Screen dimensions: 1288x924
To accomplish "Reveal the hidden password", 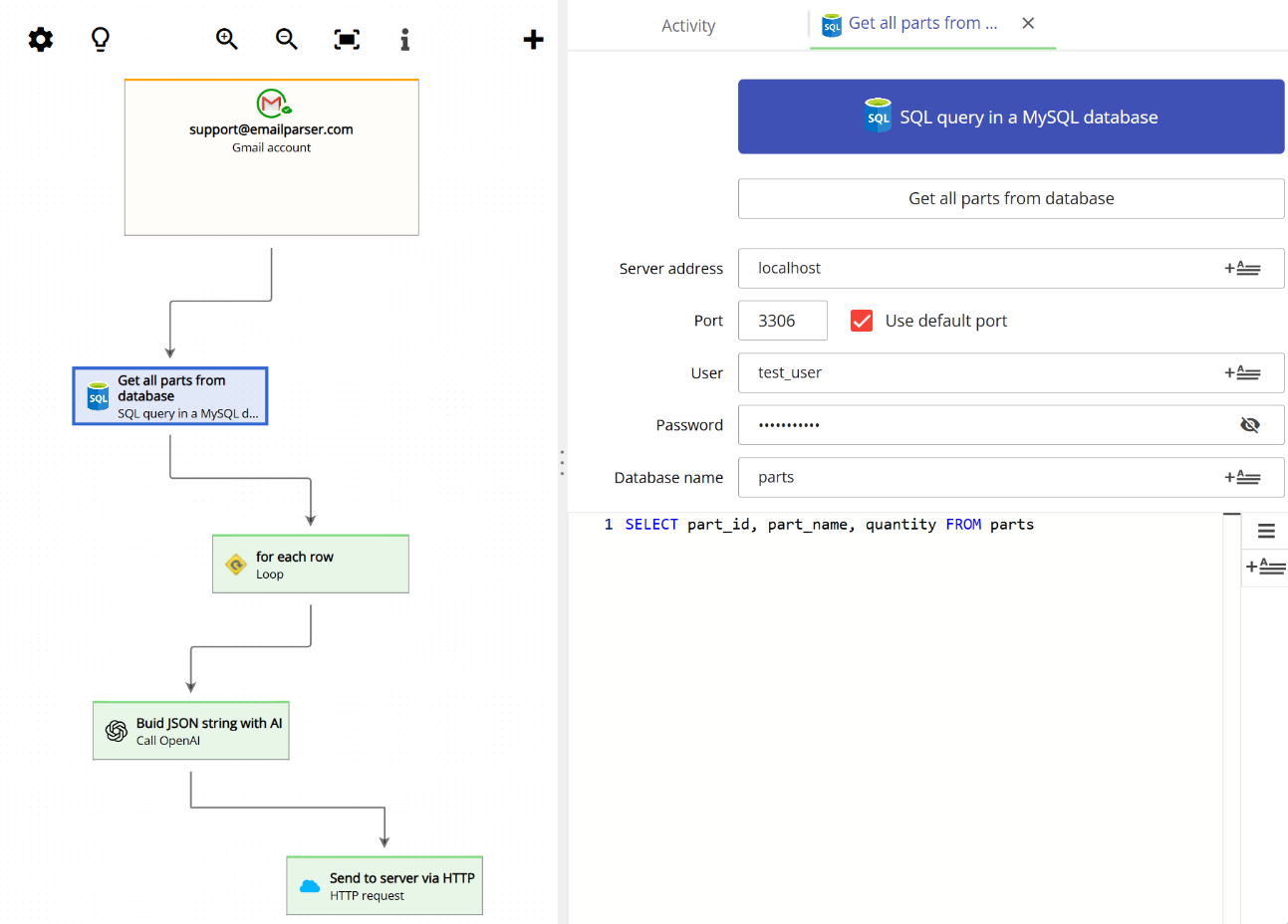I will click(x=1250, y=424).
